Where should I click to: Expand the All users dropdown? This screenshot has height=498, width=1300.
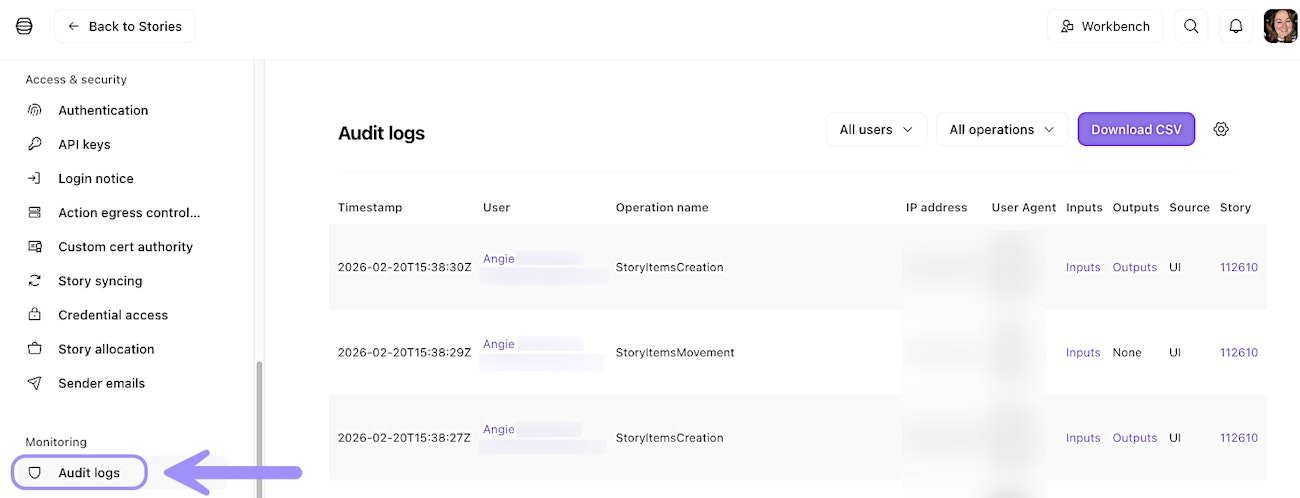[876, 129]
